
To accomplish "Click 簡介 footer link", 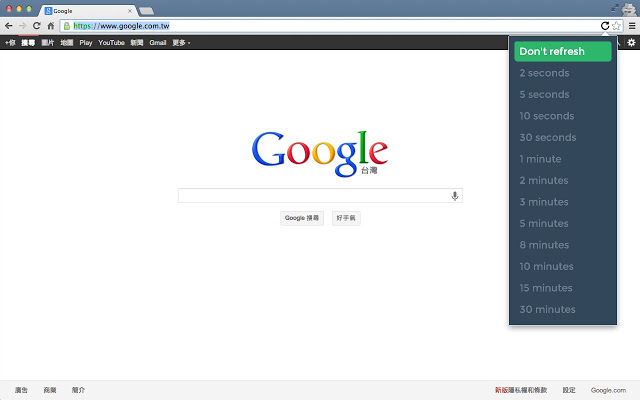I will point(78,390).
